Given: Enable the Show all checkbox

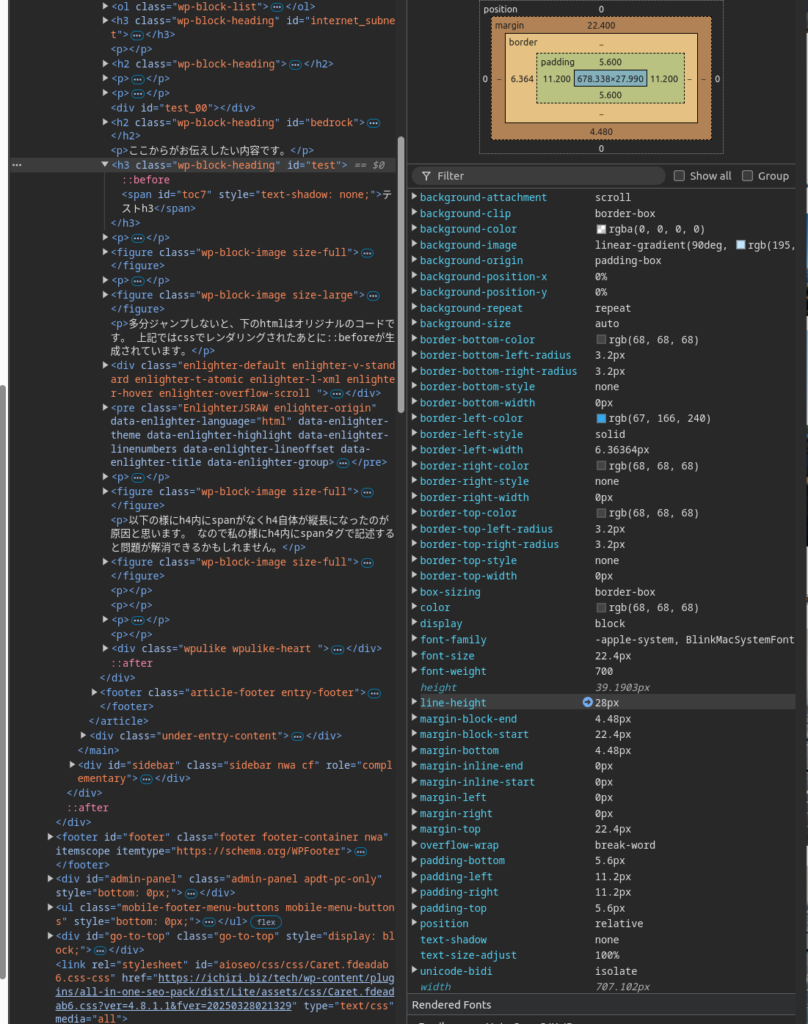Looking at the screenshot, I should [x=679, y=176].
